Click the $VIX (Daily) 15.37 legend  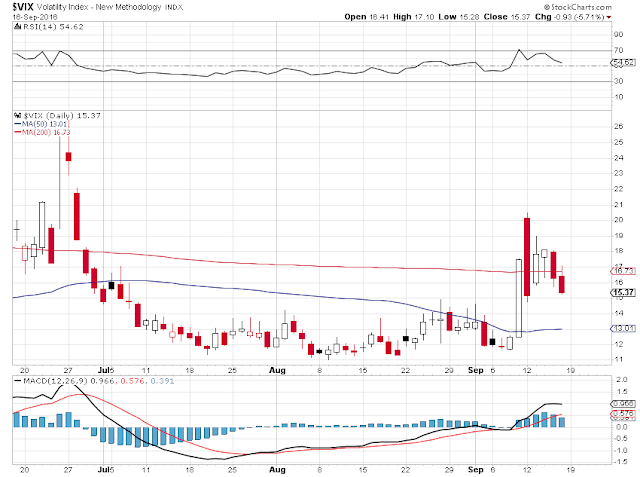click(x=62, y=116)
